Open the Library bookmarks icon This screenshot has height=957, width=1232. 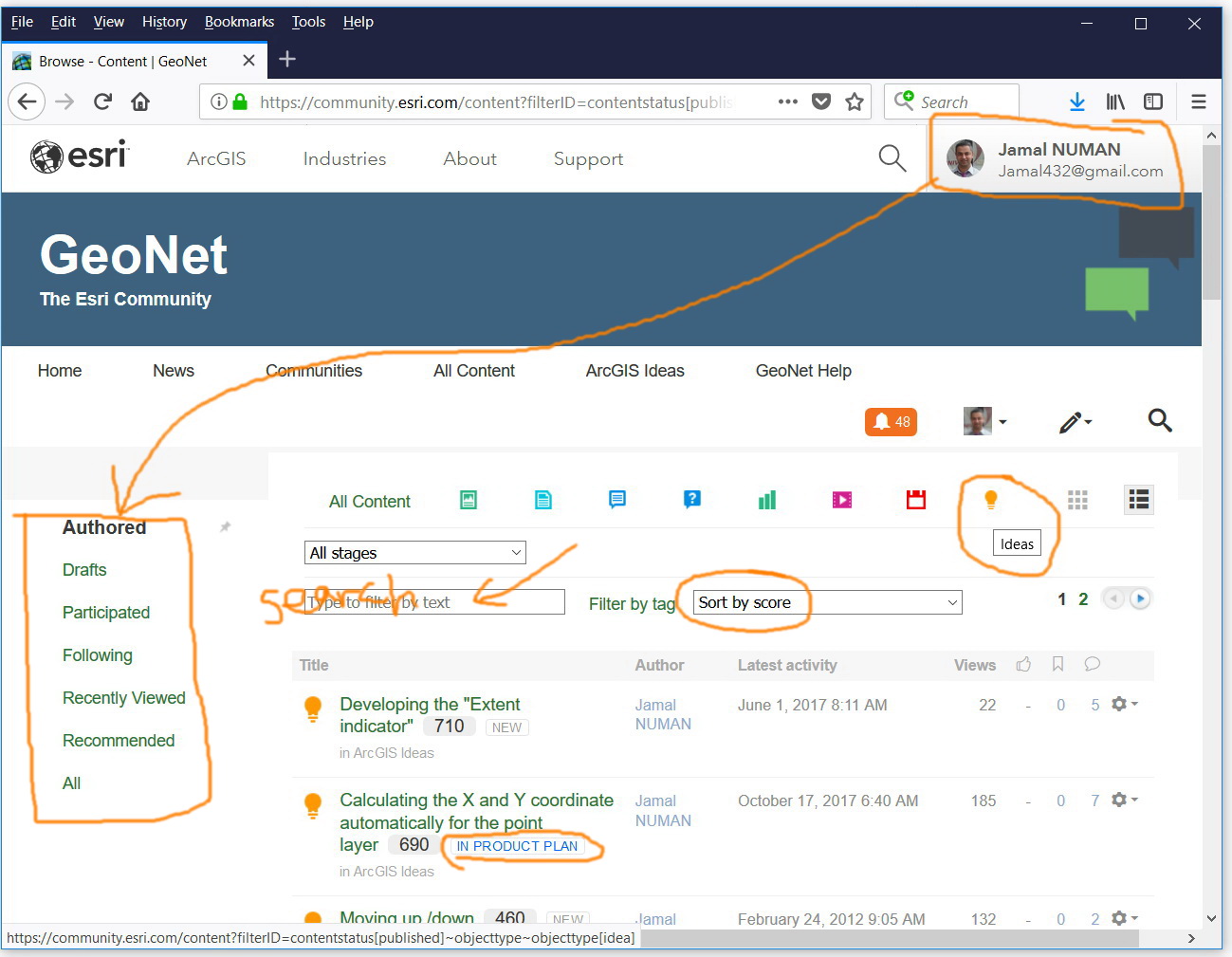[x=1115, y=101]
